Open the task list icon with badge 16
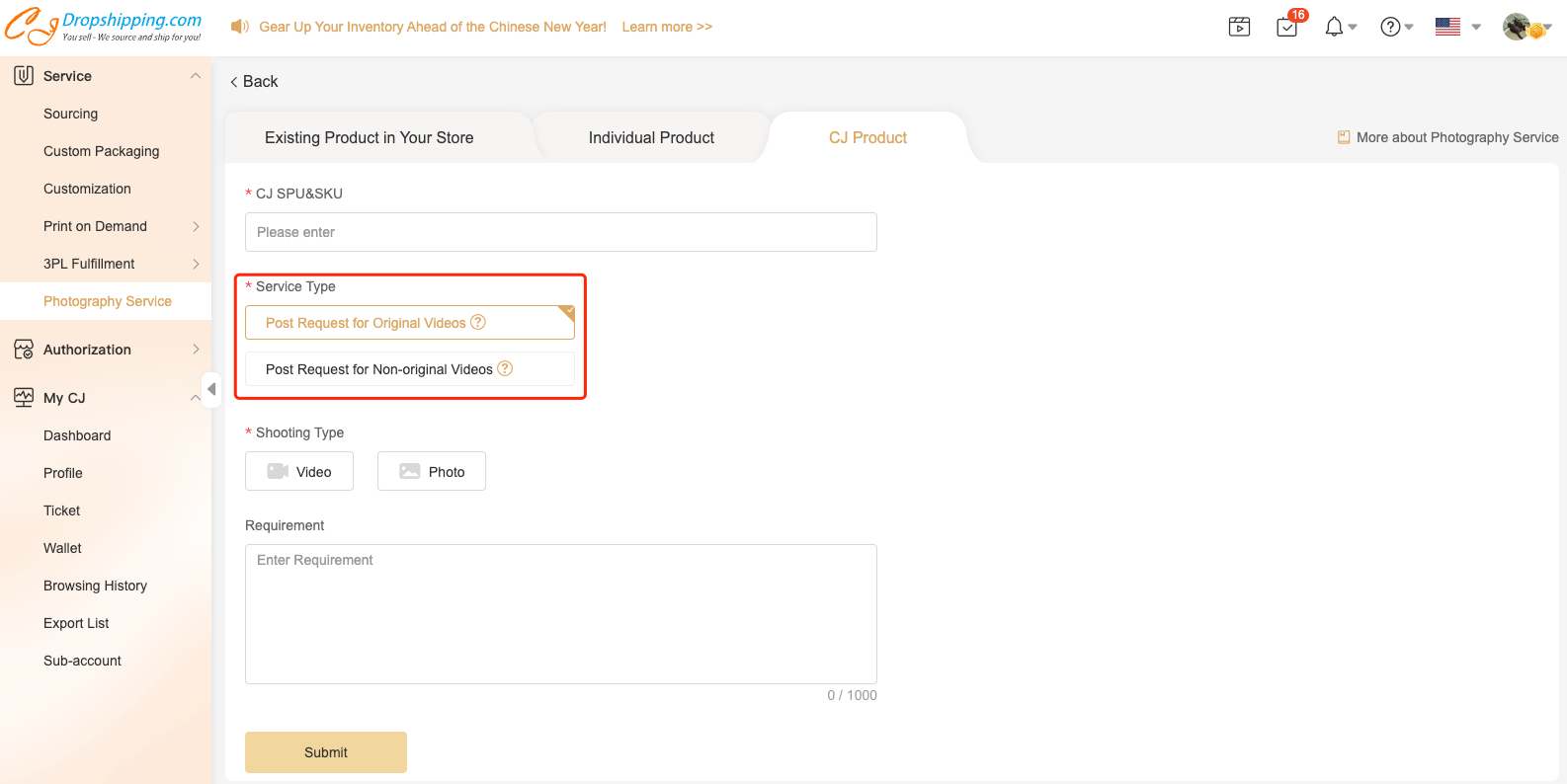 (1287, 27)
